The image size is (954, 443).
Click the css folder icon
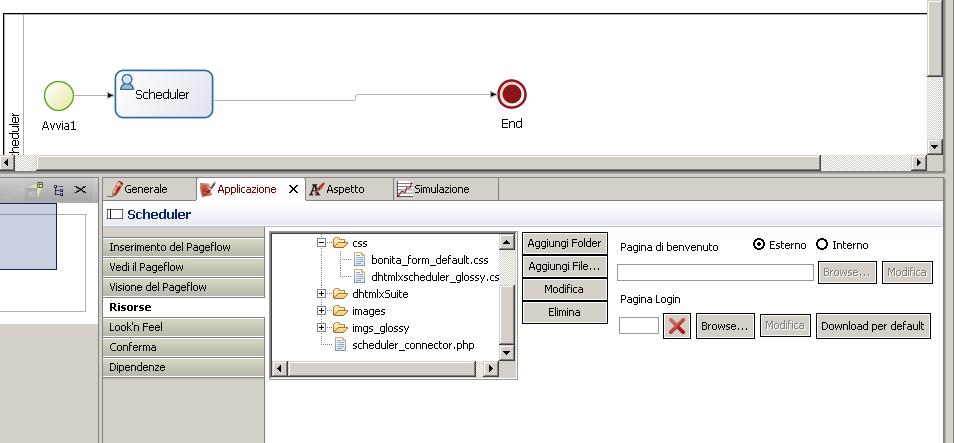[x=339, y=243]
